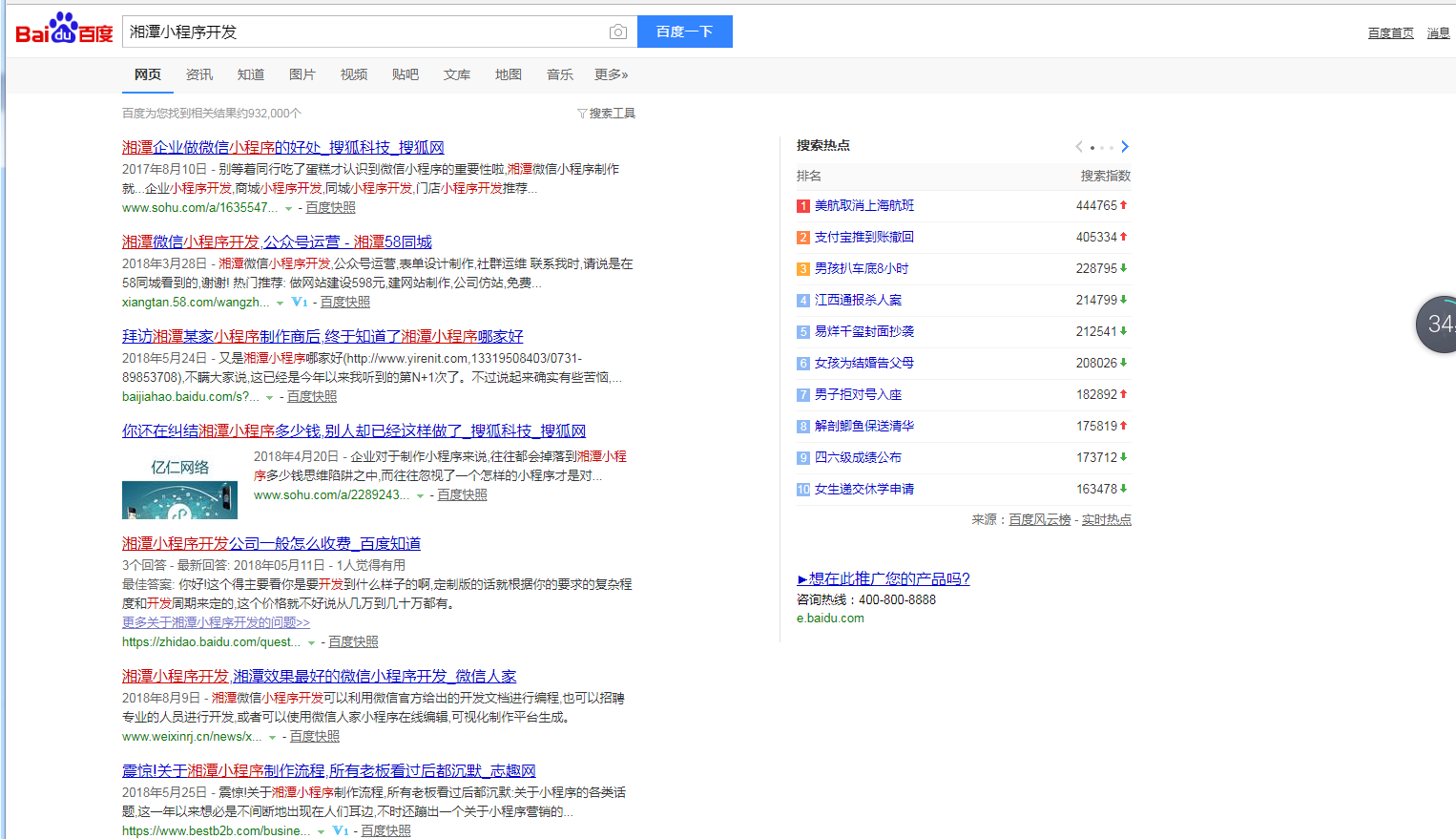Click previous arrow in search hotspots panel

point(1079,147)
